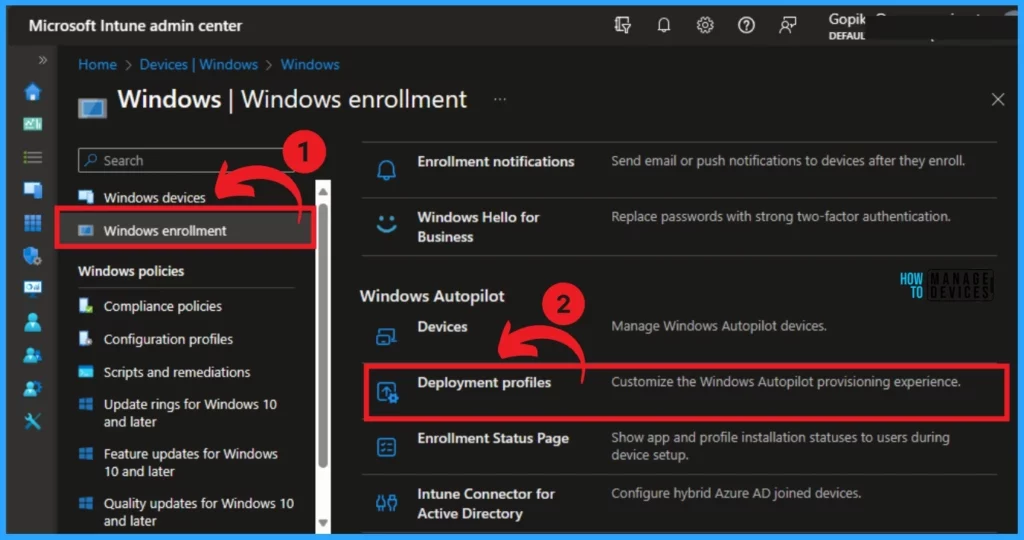Open Scripts and remediations menu item
Image resolution: width=1024 pixels, height=540 pixels.
pyautogui.click(x=176, y=372)
